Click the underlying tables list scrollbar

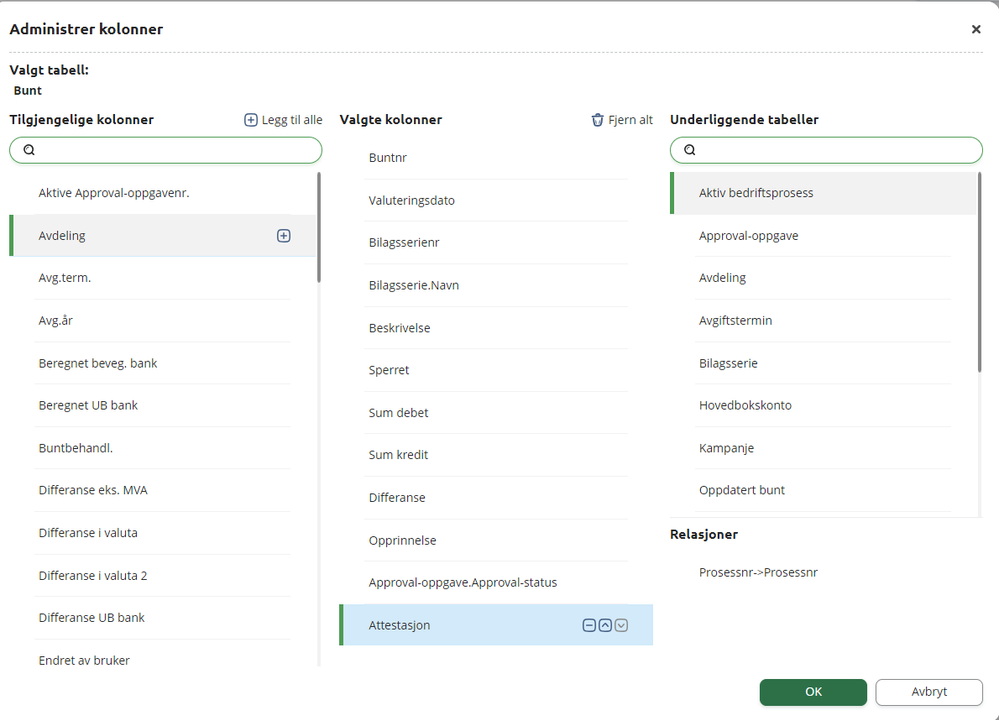[979, 272]
